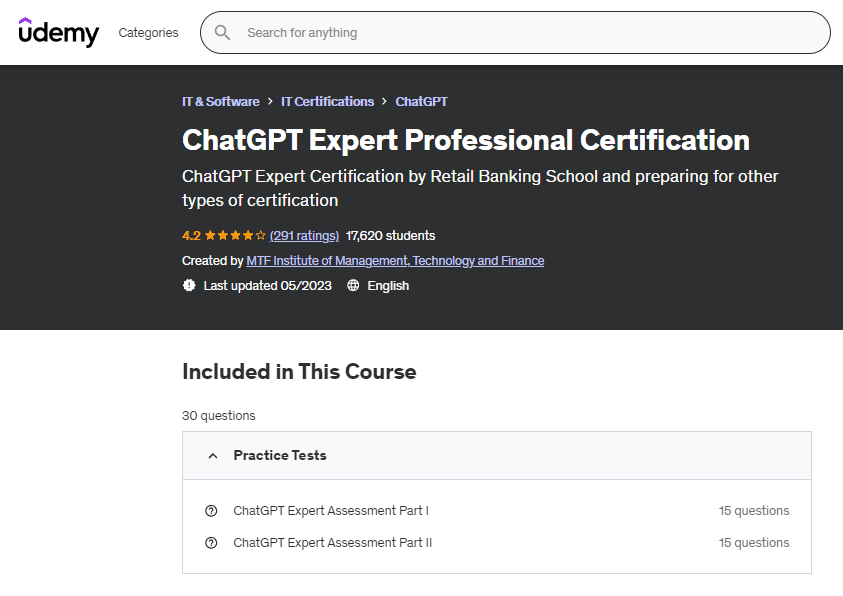The height and width of the screenshot is (596, 843).
Task: Select ChatGPT Expert Assessment Part I
Action: (331, 511)
